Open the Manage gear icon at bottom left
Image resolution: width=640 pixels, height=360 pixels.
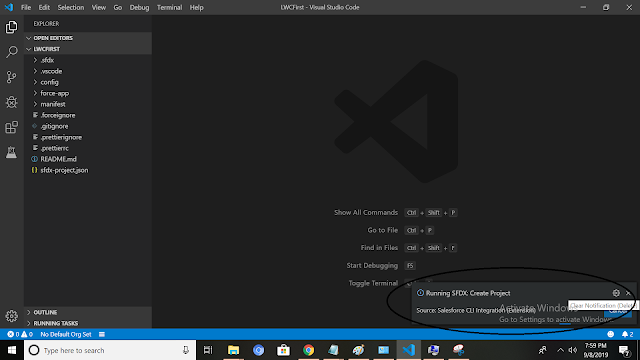click(11, 316)
